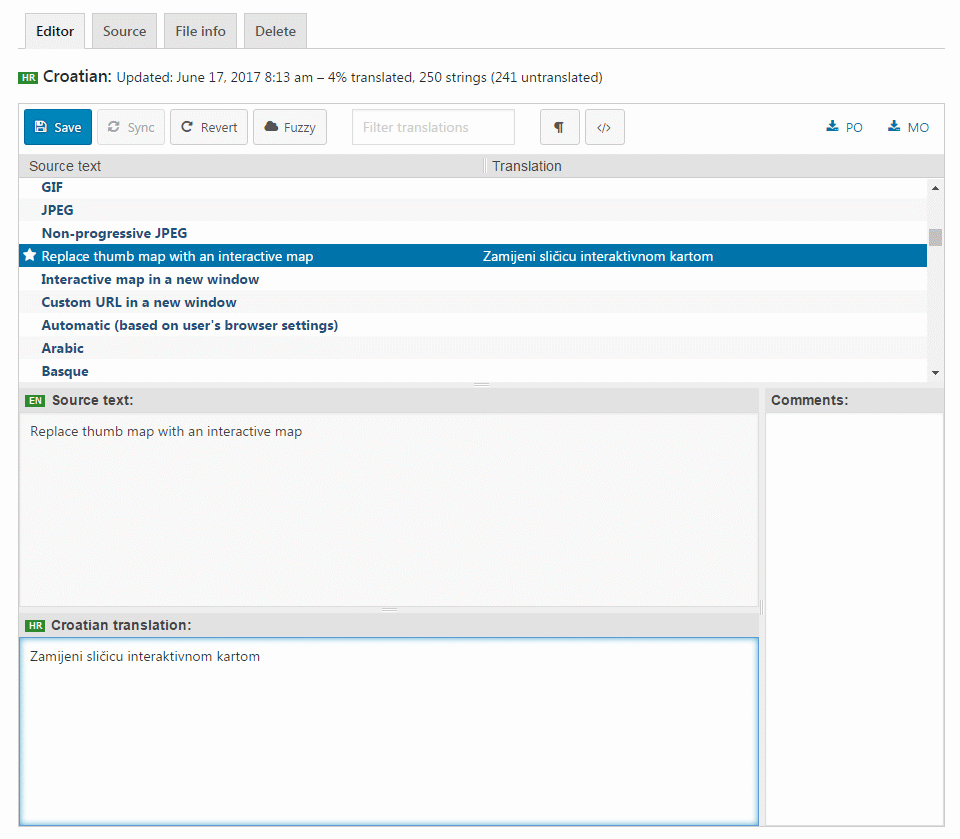Toggle invisible characters display
Image resolution: width=960 pixels, height=839 pixels.
[559, 127]
